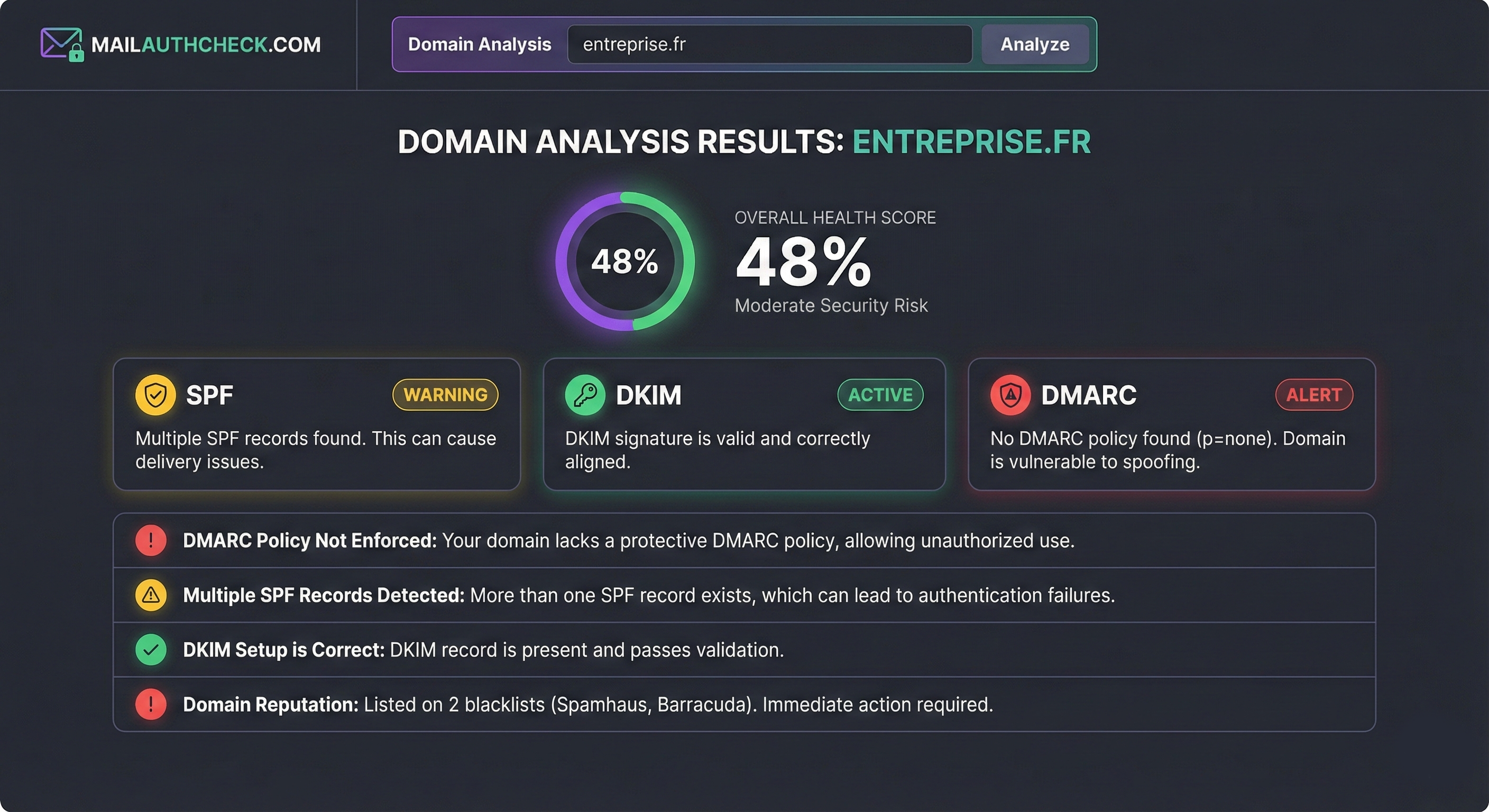This screenshot has height=812, width=1489.
Task: Click the green DKIM key icon
Action: 585,395
